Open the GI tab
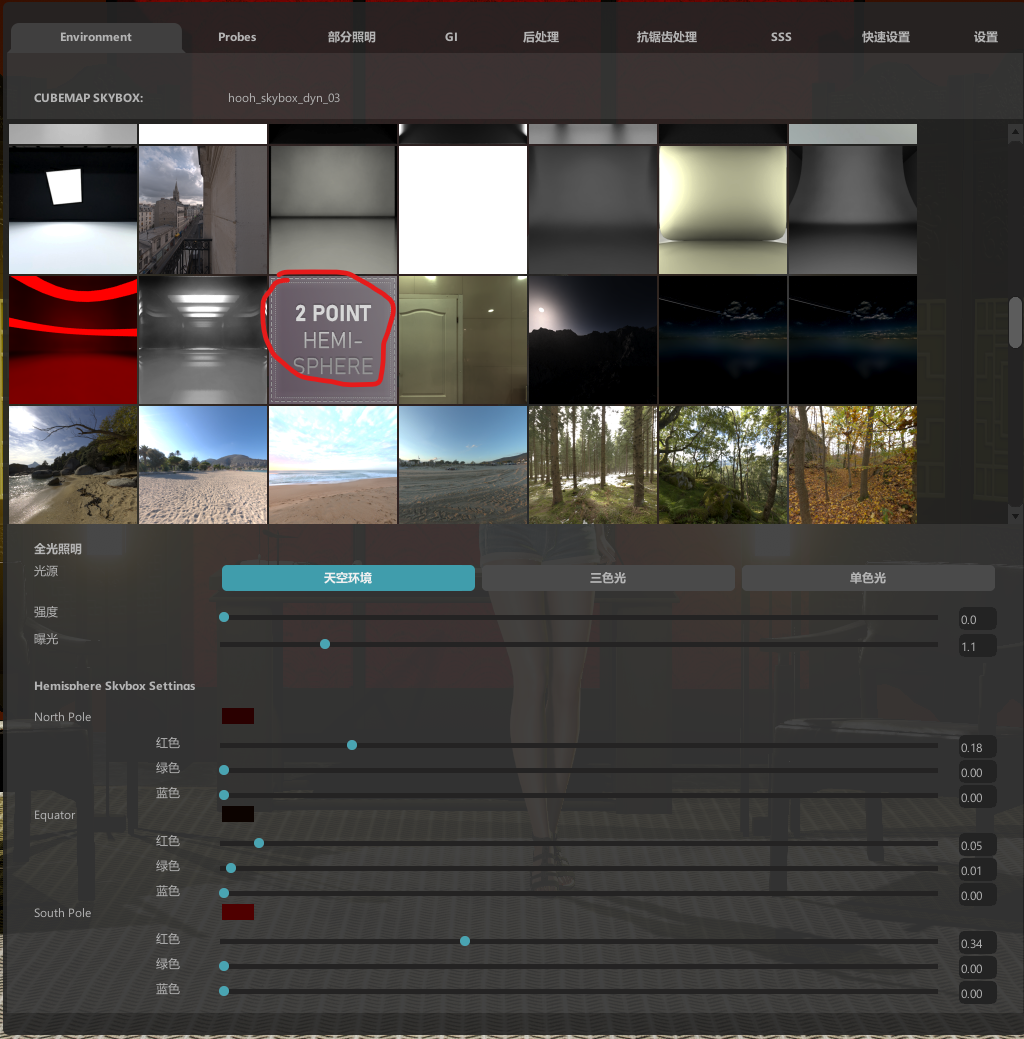1024x1039 pixels. pyautogui.click(x=451, y=37)
